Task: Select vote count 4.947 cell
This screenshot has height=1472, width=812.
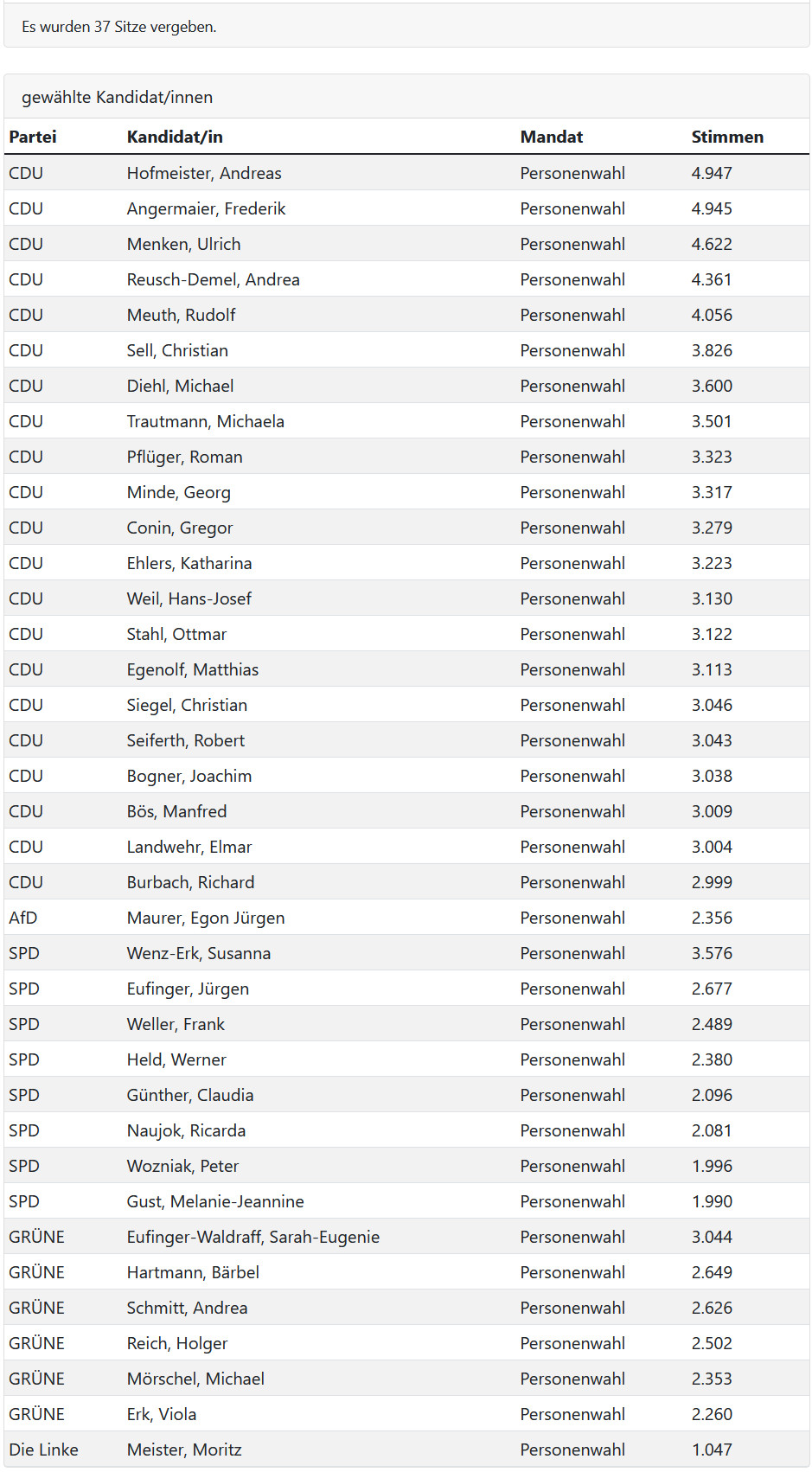Action: point(712,173)
